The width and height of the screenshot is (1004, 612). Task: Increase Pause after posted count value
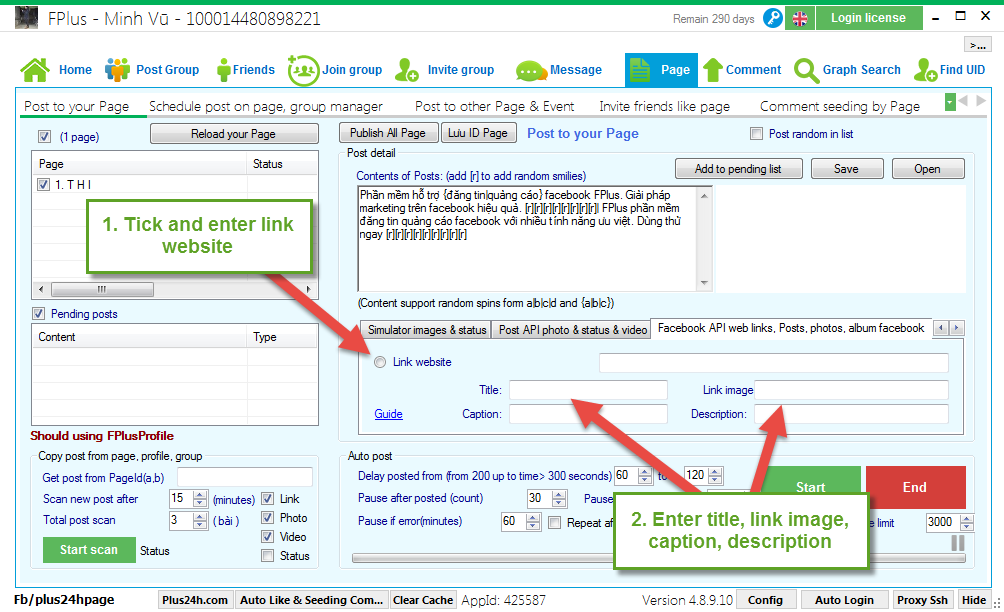point(559,495)
